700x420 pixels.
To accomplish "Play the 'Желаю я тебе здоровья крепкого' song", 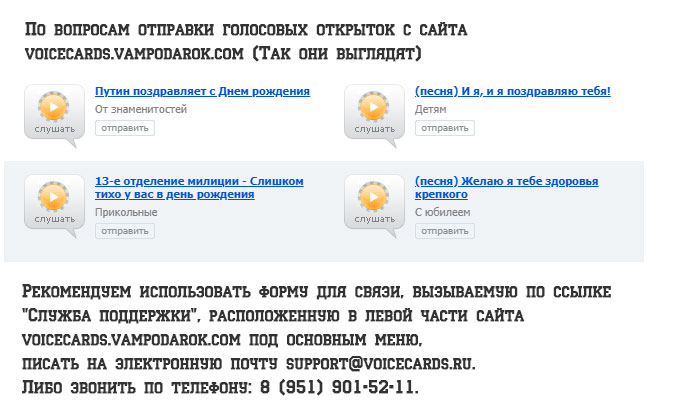I will pos(374,197).
